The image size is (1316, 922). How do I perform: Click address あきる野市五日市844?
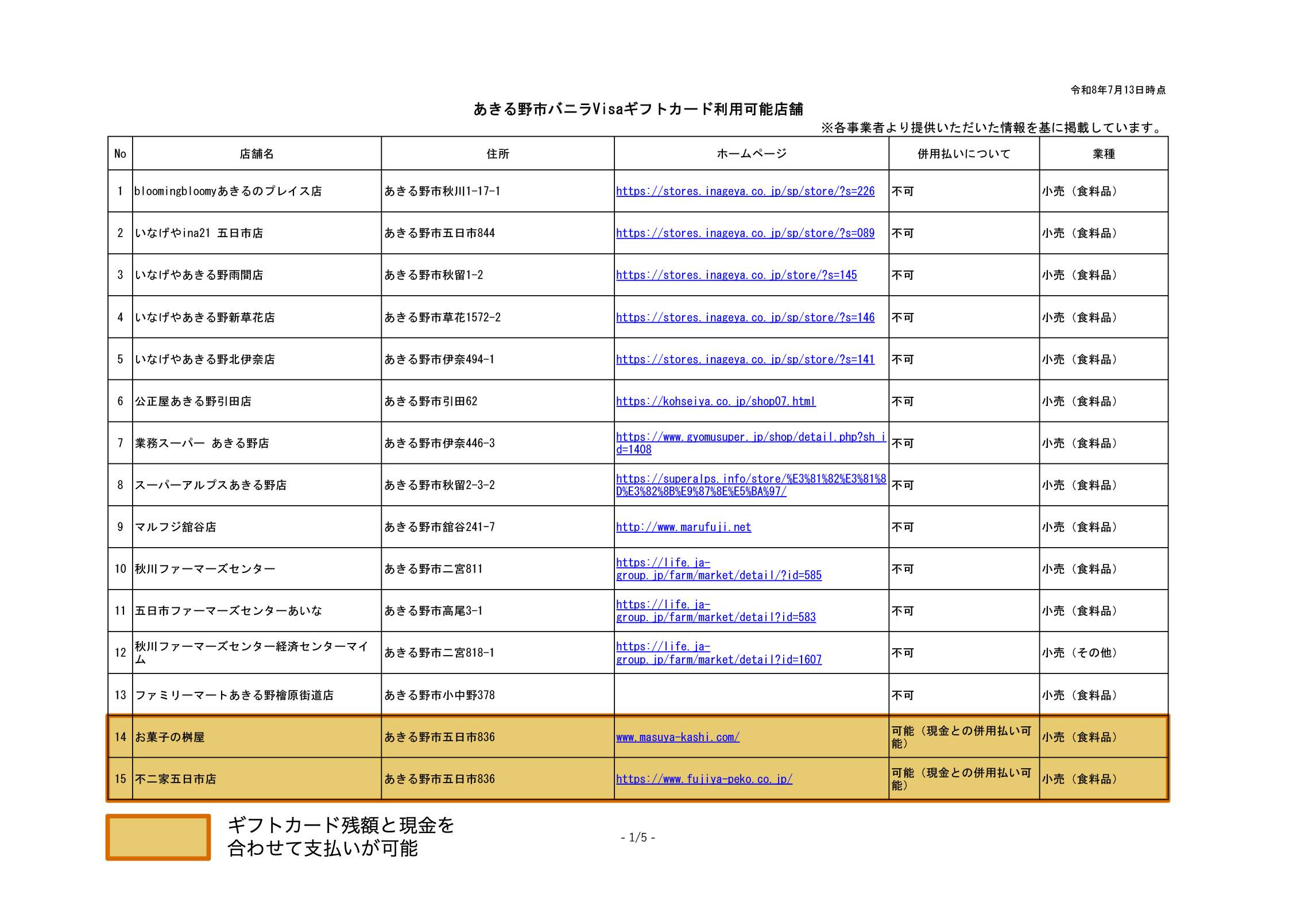(x=439, y=233)
